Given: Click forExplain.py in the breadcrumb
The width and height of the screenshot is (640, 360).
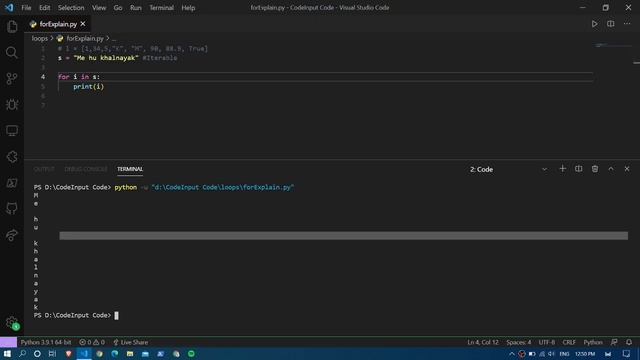Looking at the screenshot, I should click(x=85, y=38).
